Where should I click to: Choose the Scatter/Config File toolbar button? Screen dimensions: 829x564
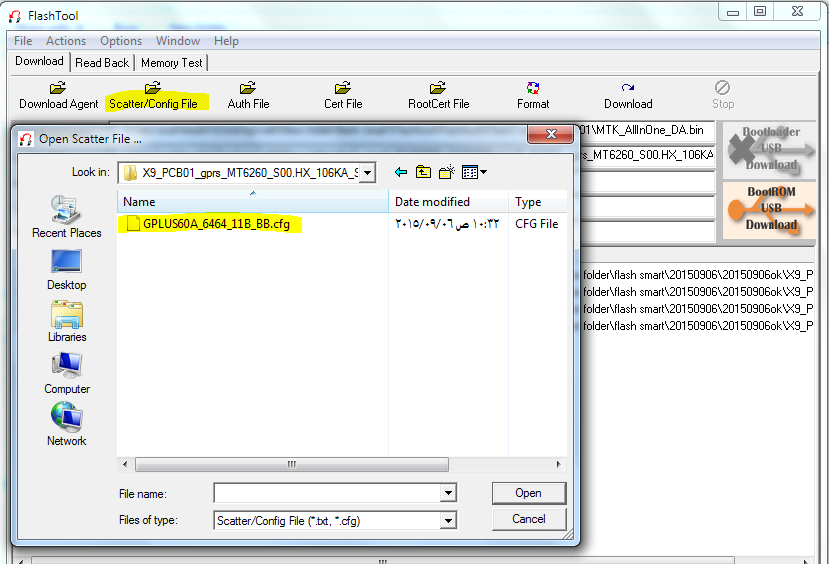click(153, 96)
